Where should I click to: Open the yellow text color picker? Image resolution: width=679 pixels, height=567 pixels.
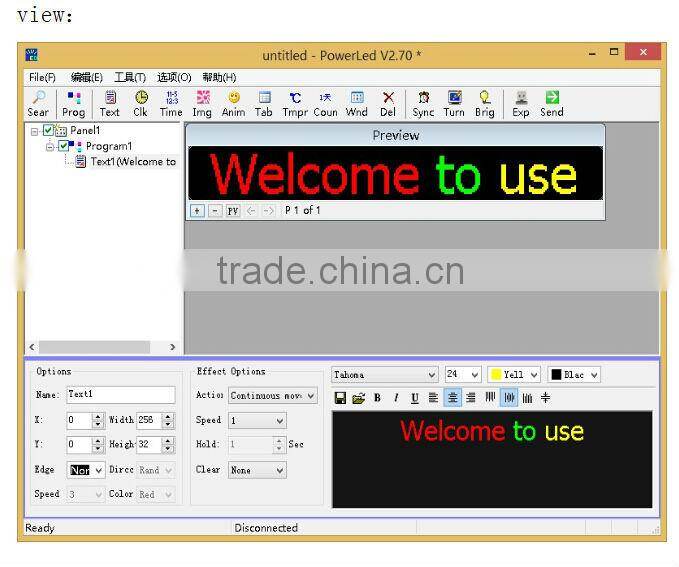click(x=514, y=375)
